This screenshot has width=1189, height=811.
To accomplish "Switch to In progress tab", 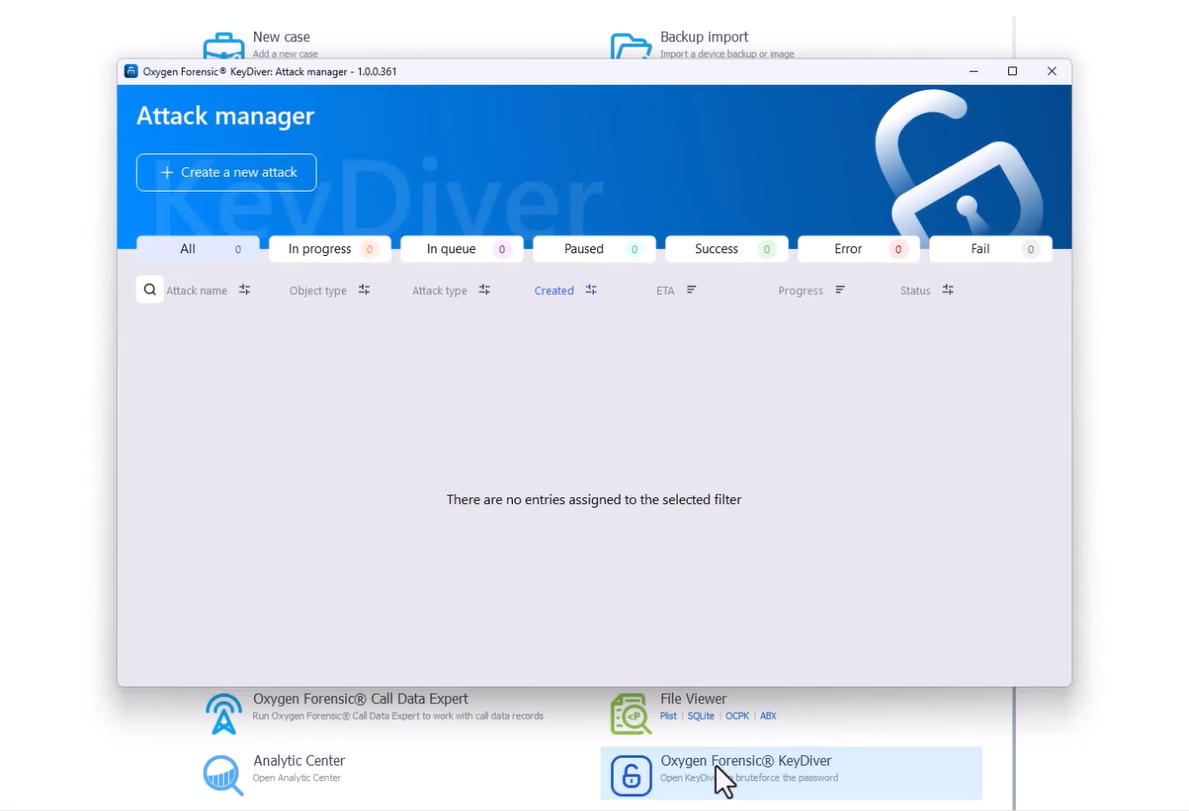I will pos(330,249).
